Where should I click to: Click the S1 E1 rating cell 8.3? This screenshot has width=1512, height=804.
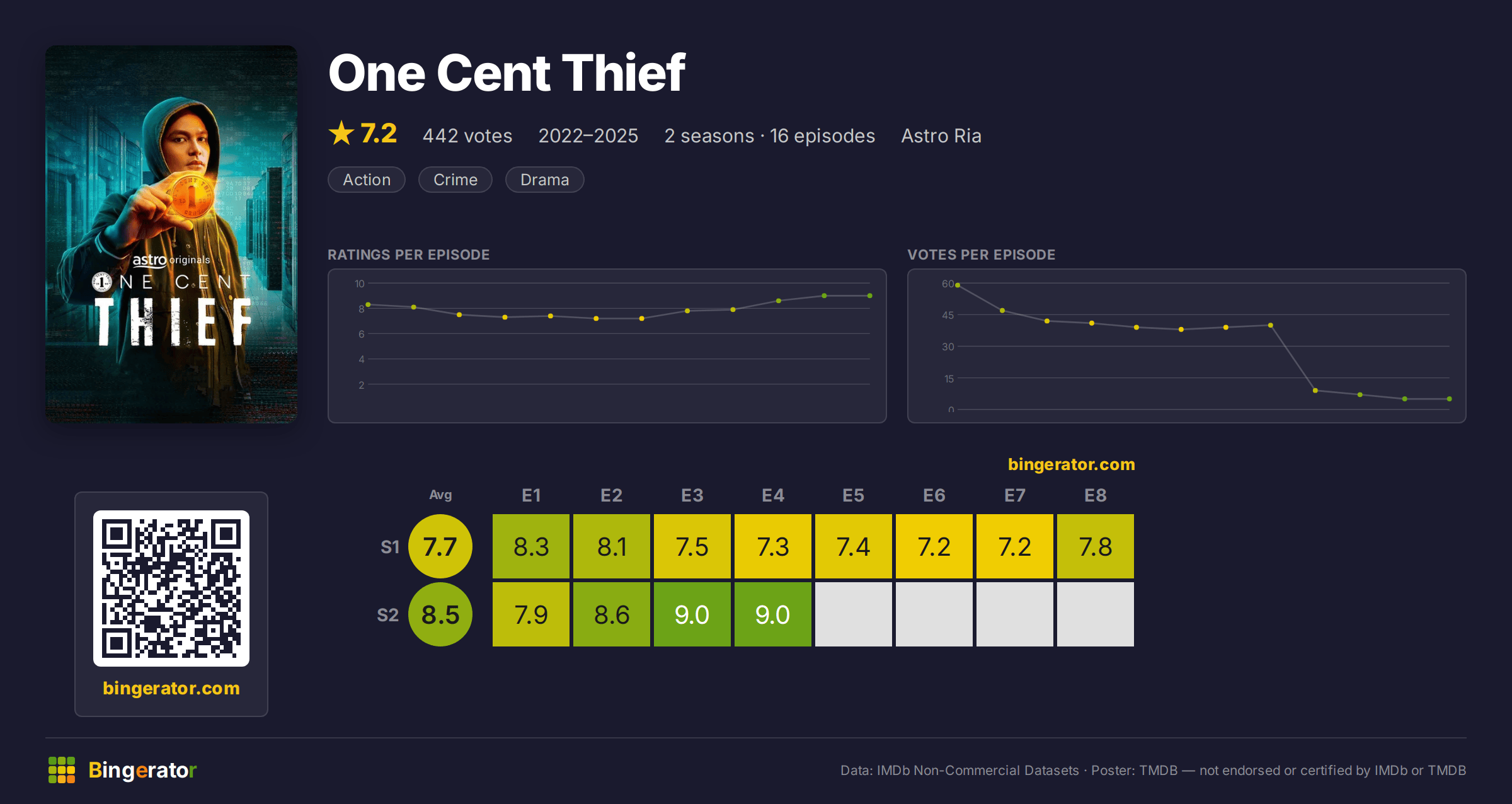pos(531,546)
